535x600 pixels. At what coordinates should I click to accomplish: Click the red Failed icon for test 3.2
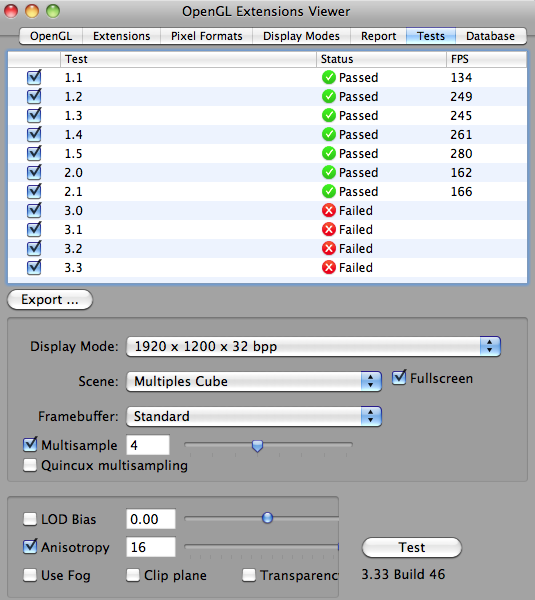pyautogui.click(x=329, y=248)
